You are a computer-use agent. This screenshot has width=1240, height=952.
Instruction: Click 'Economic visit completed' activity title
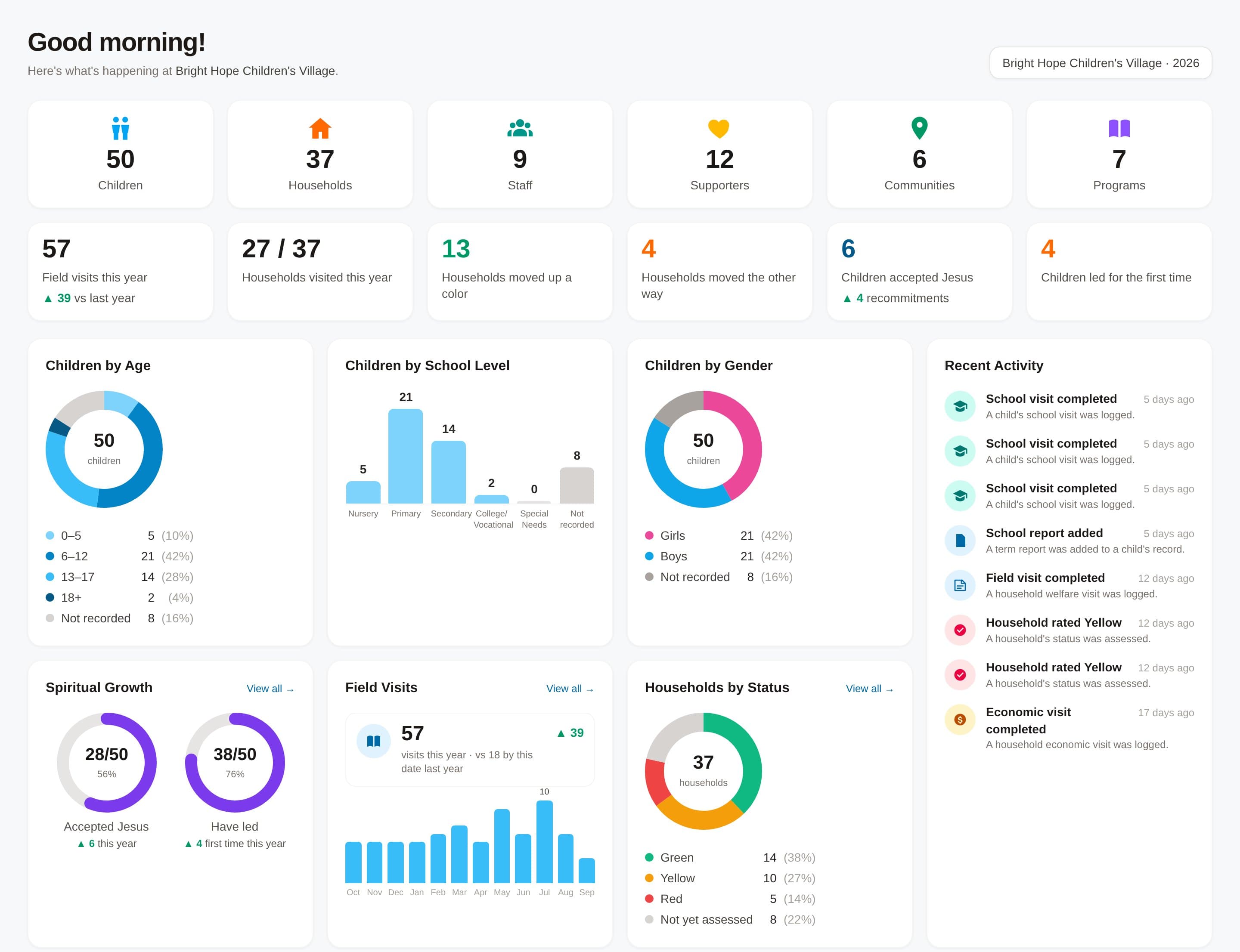pyautogui.click(x=1028, y=721)
